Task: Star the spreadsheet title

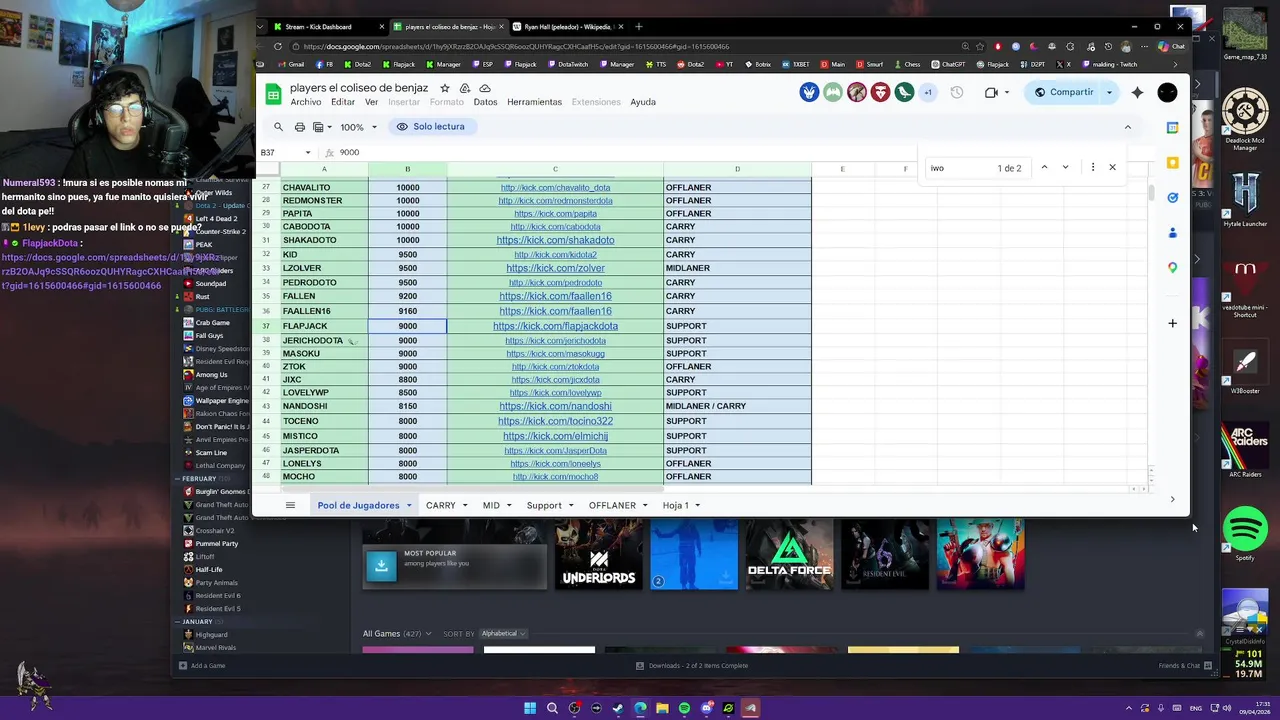Action: [x=445, y=88]
